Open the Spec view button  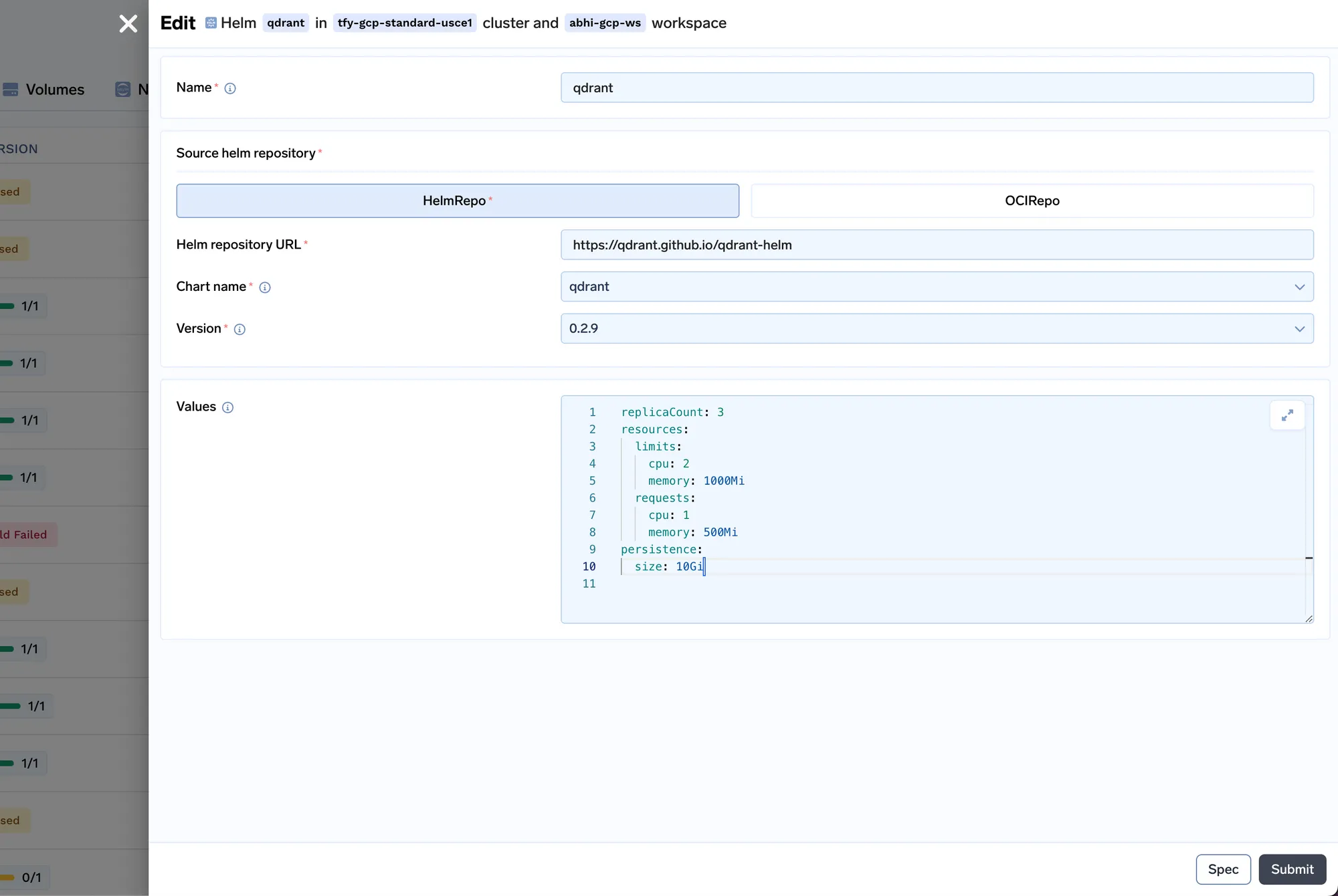coord(1223,869)
